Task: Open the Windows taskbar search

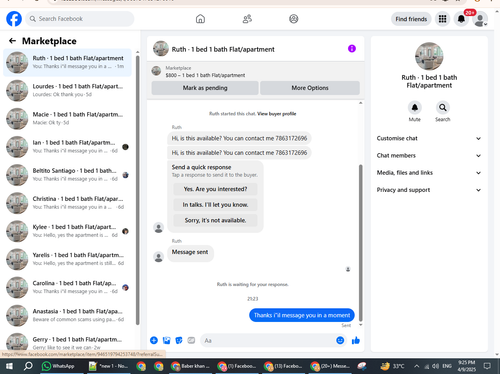Action: point(28,366)
